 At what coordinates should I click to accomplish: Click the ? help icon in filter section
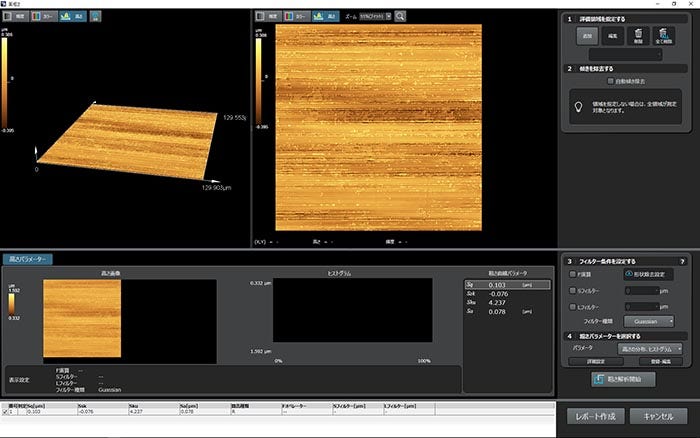tap(682, 260)
